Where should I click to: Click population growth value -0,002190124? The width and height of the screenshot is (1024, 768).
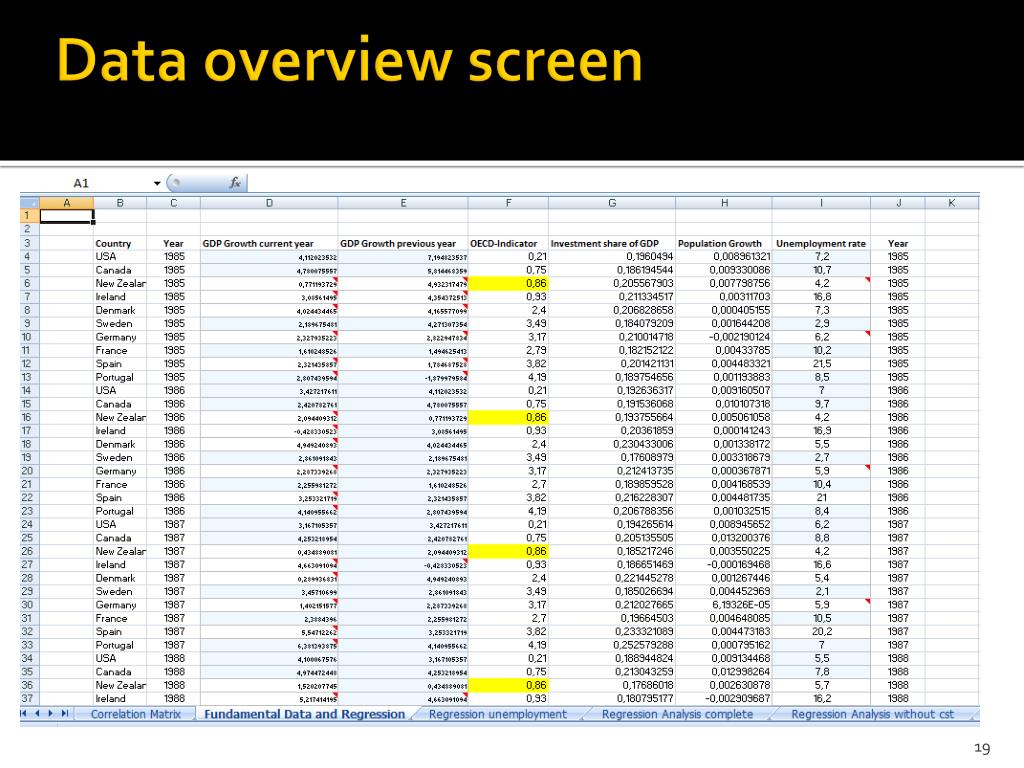click(724, 337)
